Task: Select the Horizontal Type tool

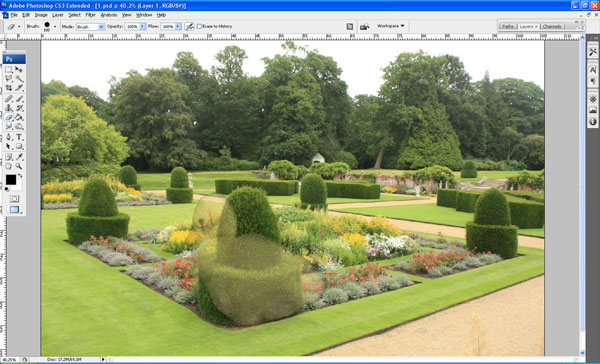Action: 18,137
